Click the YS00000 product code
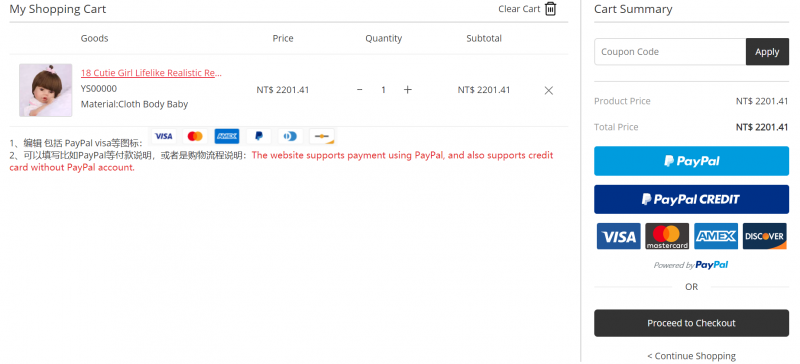The height and width of the screenshot is (364, 800). (98, 88)
